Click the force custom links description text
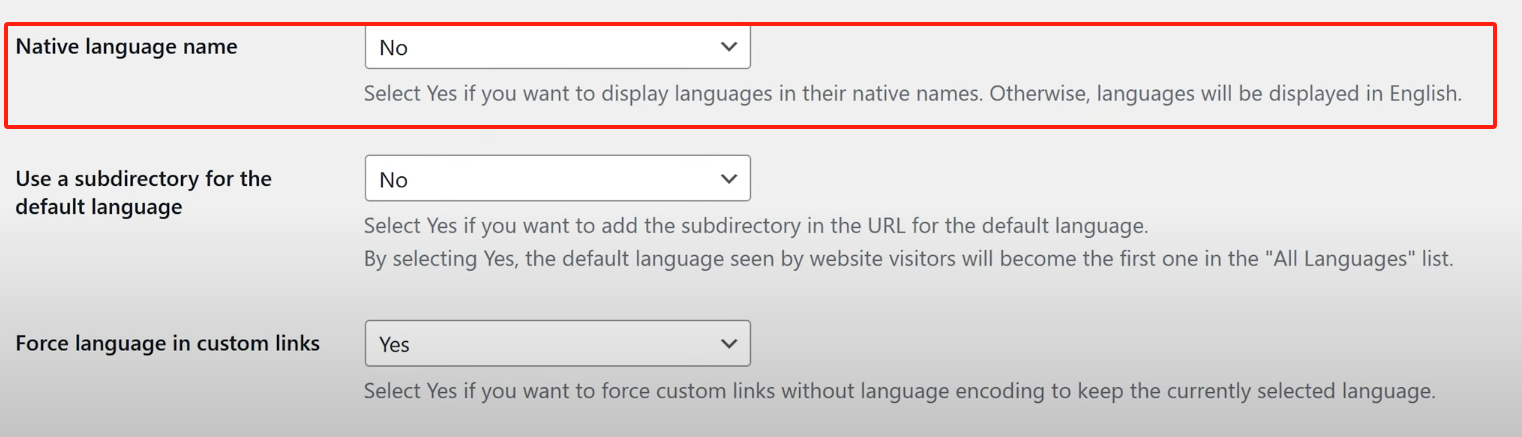 coord(899,391)
